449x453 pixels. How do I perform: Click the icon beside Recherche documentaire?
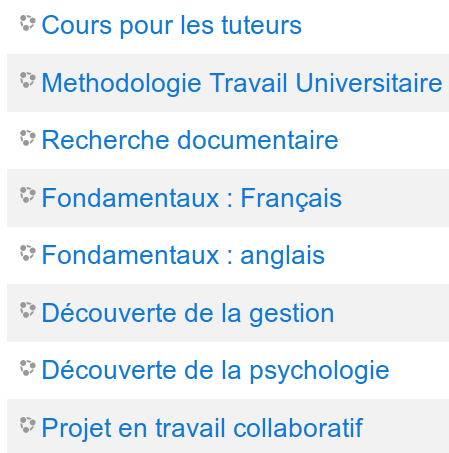[x=27, y=138]
